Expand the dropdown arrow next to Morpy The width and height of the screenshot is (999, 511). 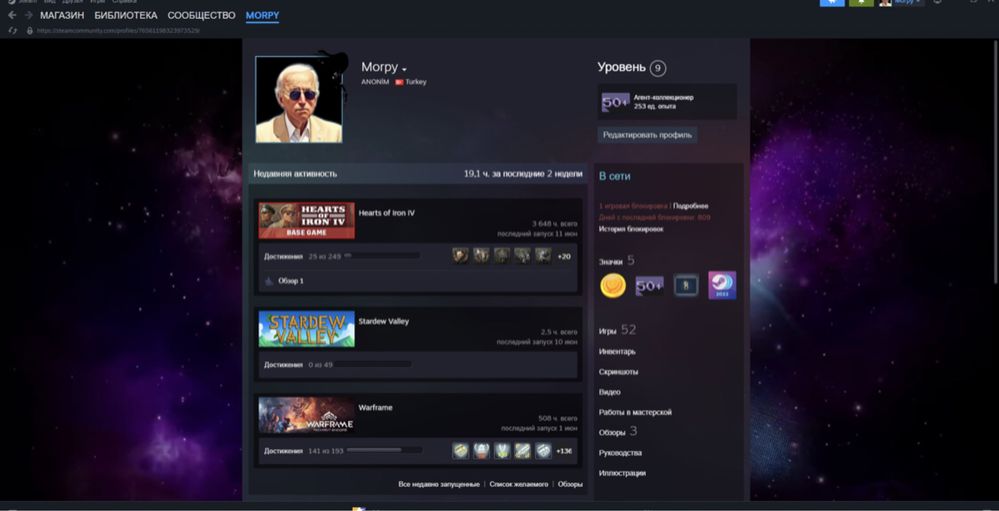(404, 69)
